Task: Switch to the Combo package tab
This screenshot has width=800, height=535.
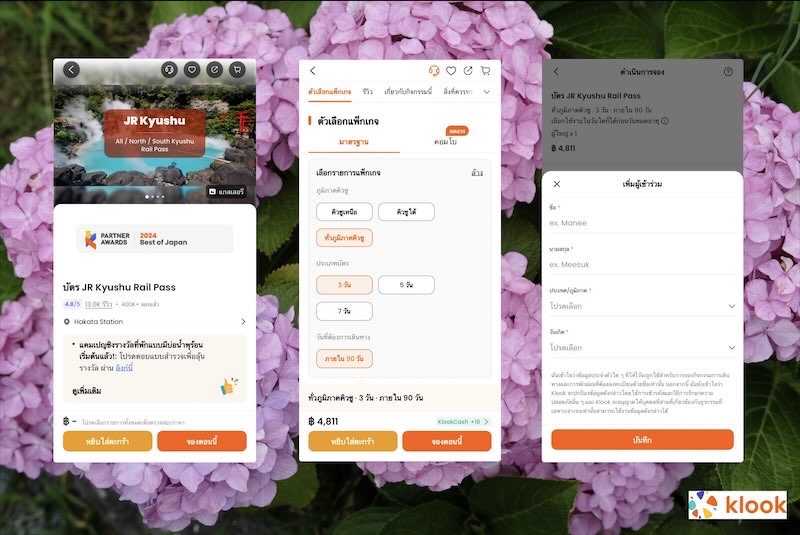Action: tap(445, 142)
